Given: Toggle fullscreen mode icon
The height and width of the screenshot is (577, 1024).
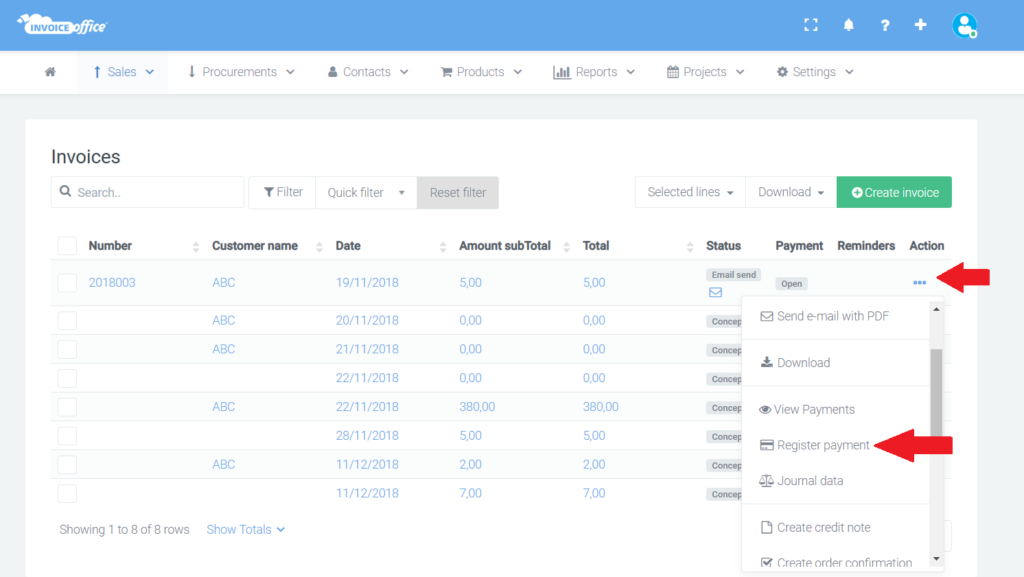Looking at the screenshot, I should [x=810, y=25].
